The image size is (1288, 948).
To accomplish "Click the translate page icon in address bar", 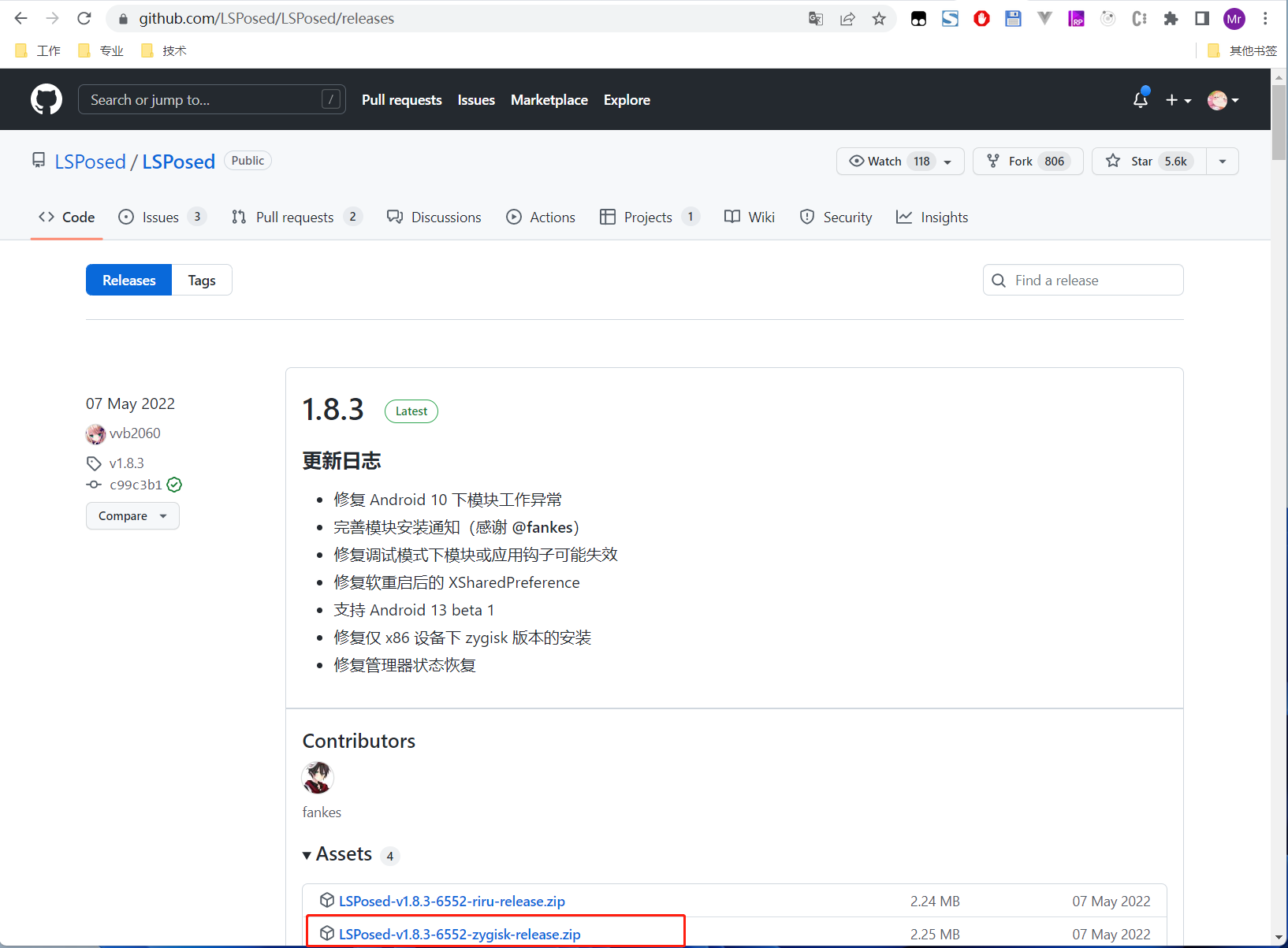I will [816, 19].
